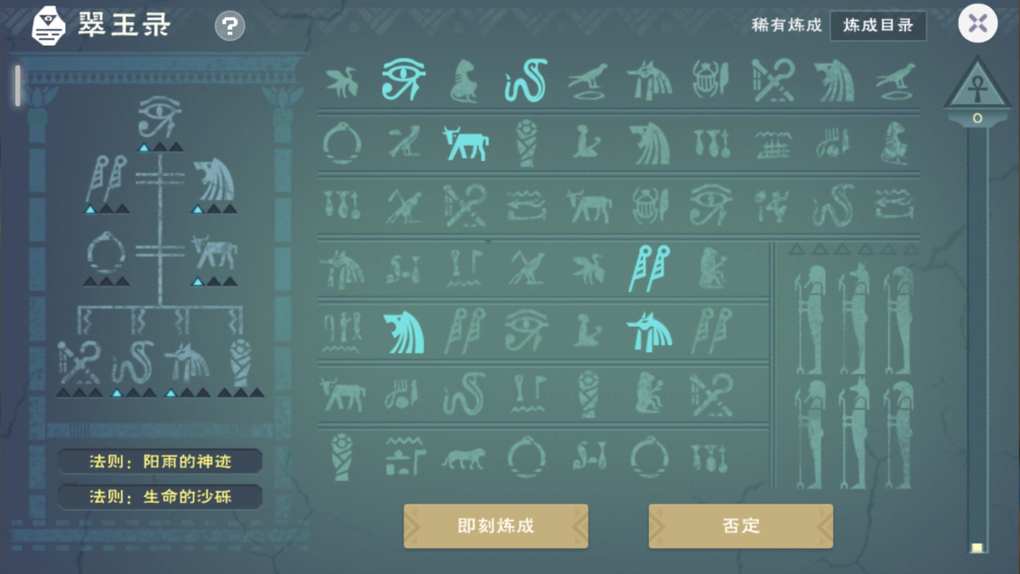This screenshot has height=574, width=1020.
Task: Click the mummy node at tree bottom
Action: (x=241, y=363)
